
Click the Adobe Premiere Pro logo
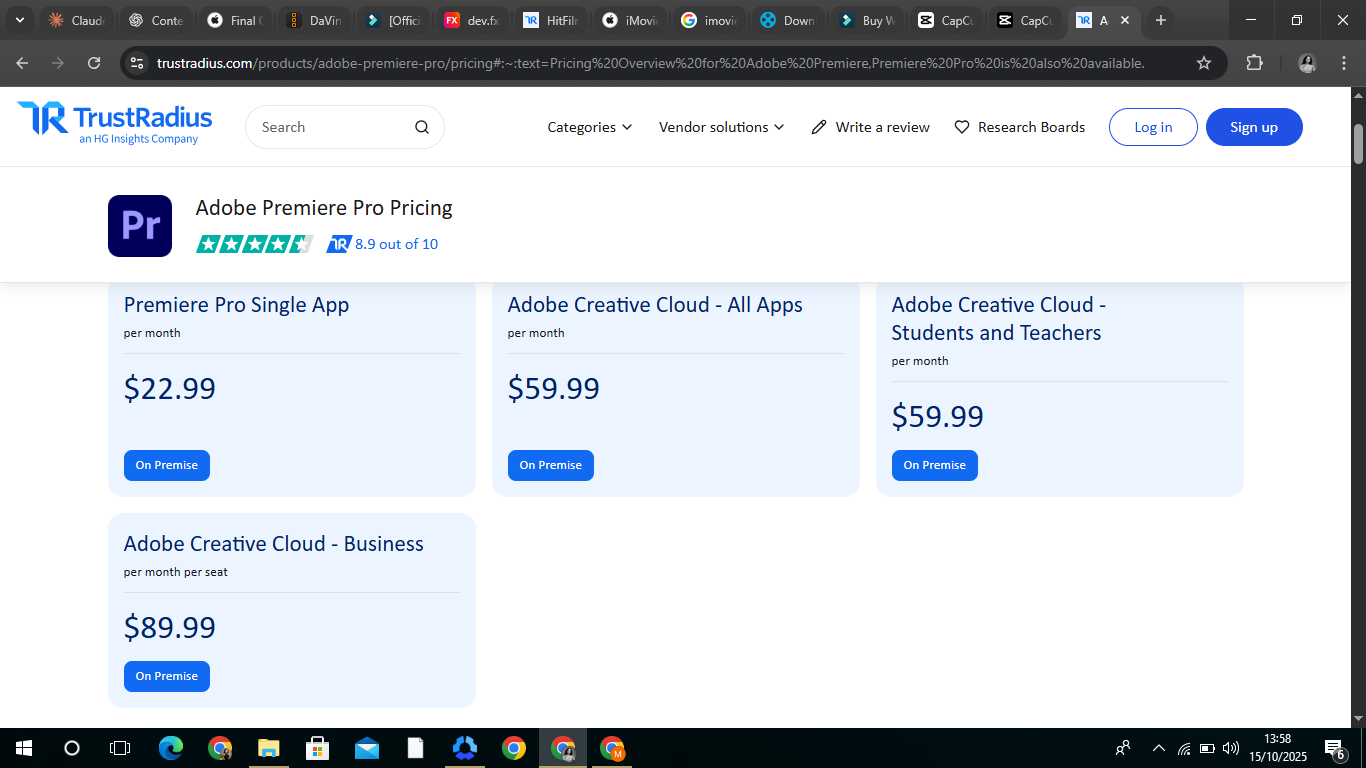pos(140,226)
